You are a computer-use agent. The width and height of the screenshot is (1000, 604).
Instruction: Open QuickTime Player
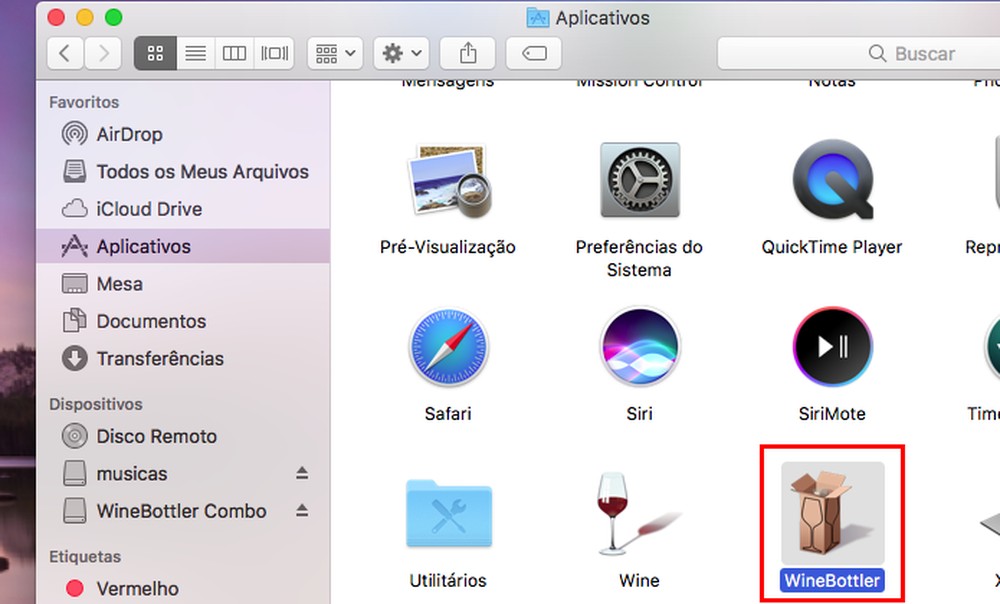pyautogui.click(x=831, y=180)
